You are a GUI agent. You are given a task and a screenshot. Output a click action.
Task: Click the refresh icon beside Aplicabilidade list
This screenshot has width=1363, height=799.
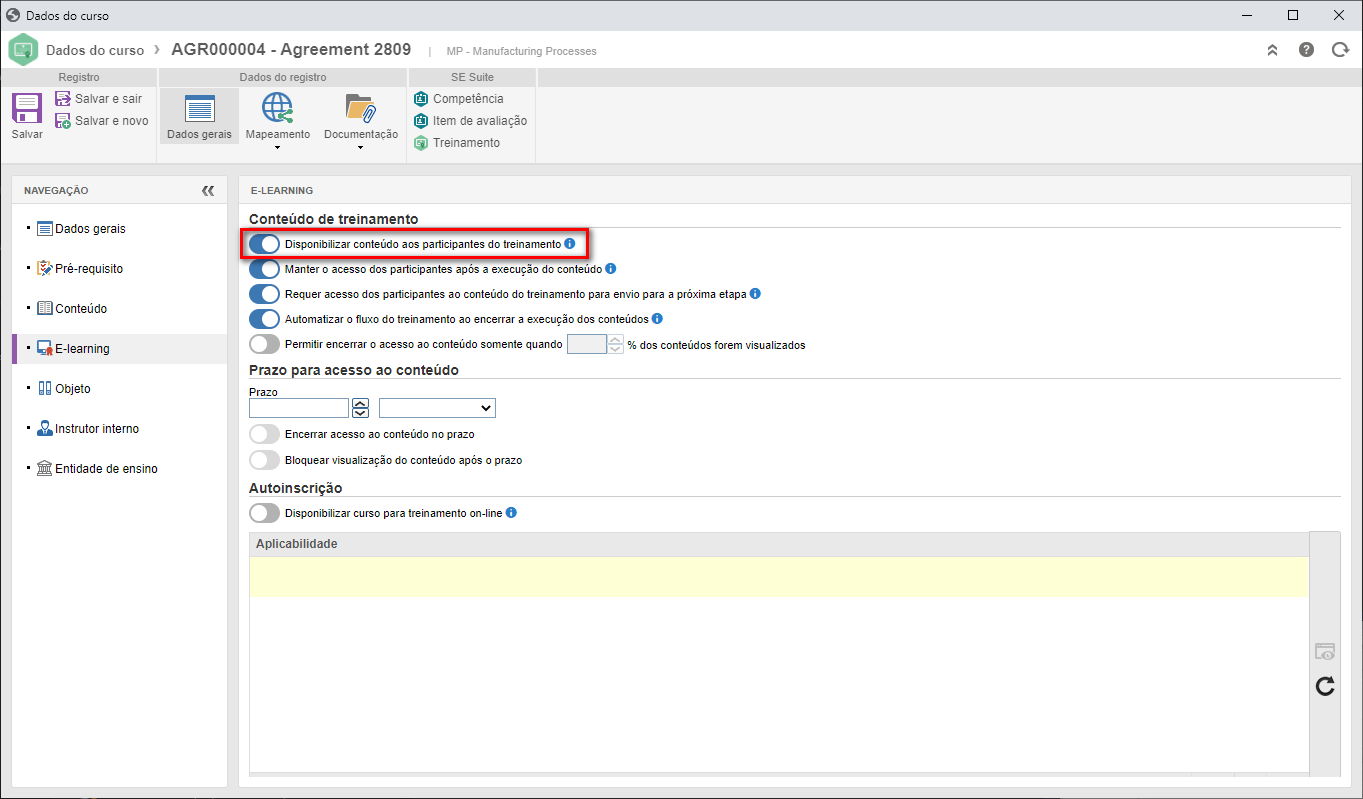click(1325, 686)
